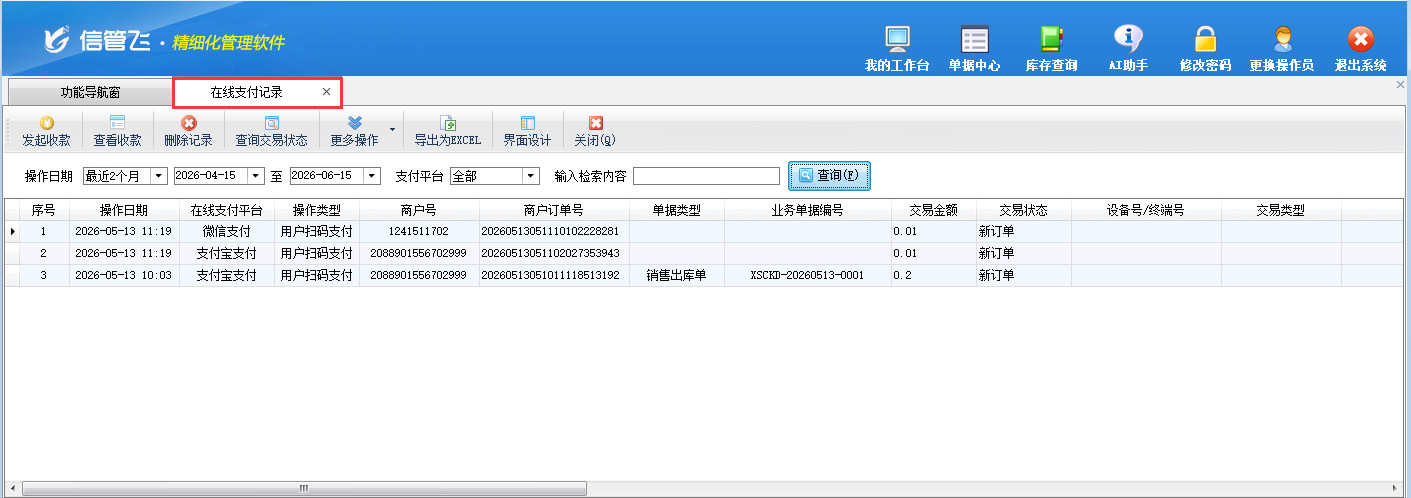Switch to 功能导航窗 tab
Image resolution: width=1411 pixels, height=498 pixels.
(90, 92)
